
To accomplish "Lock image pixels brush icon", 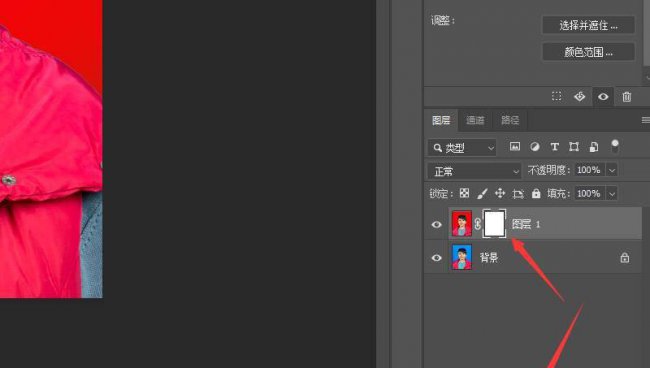I will [482, 194].
